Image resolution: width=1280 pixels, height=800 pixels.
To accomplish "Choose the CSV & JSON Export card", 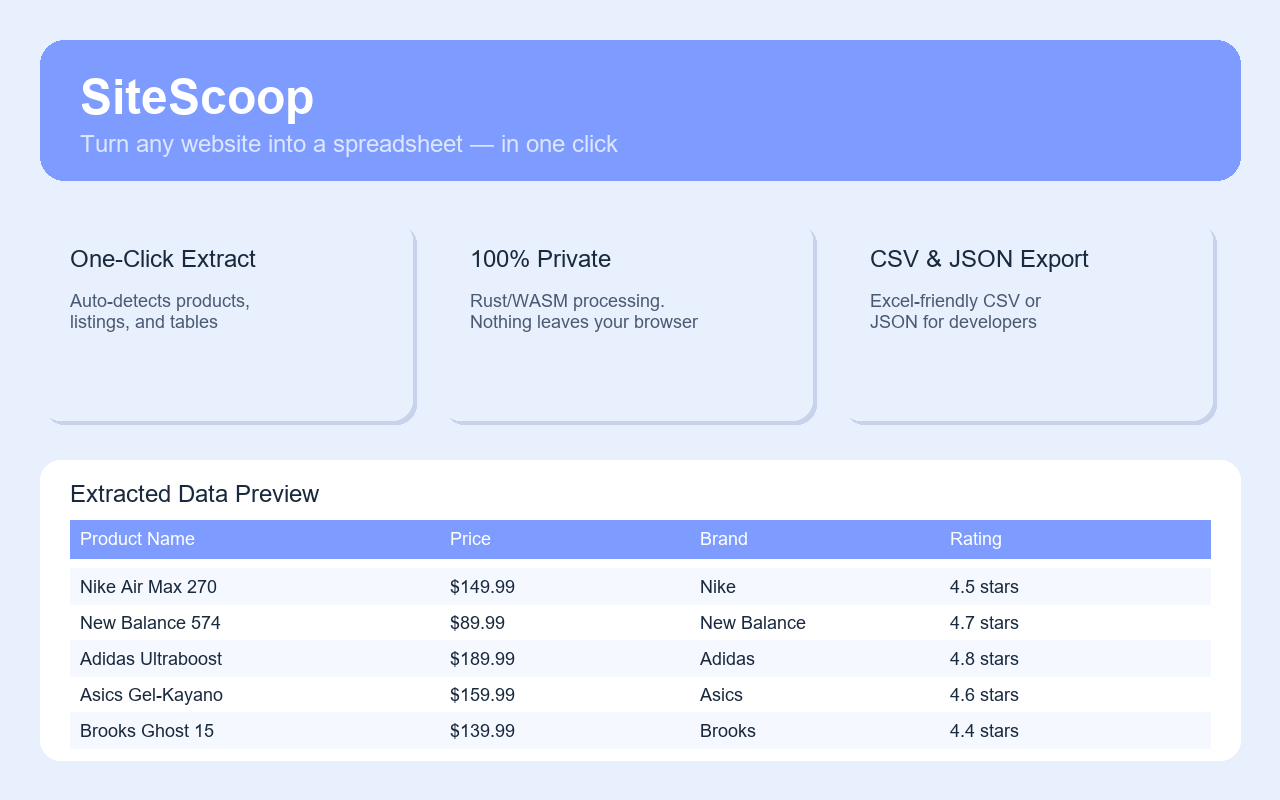I will click(1028, 324).
